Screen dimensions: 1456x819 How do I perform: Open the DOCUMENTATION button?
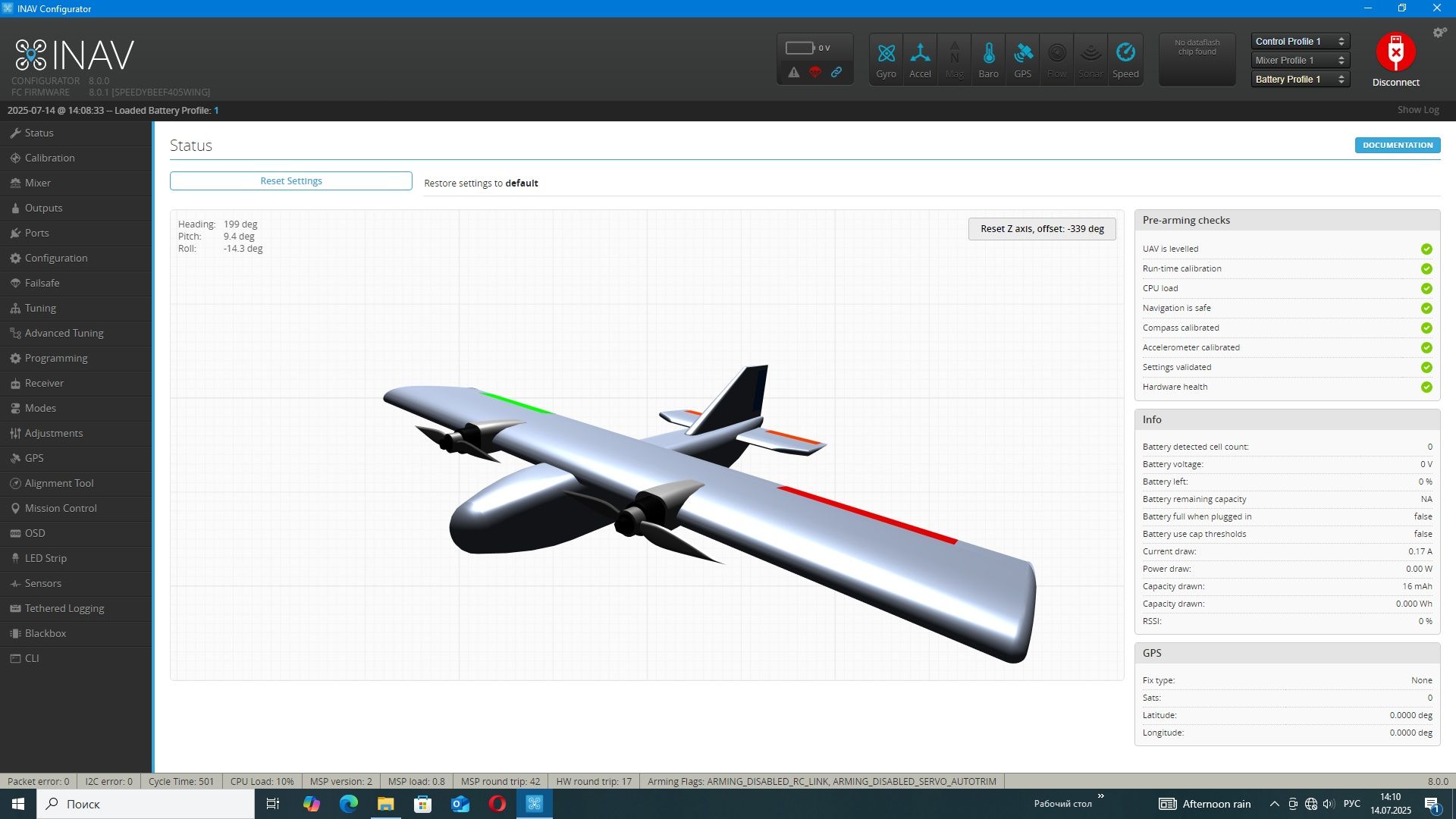1398,145
